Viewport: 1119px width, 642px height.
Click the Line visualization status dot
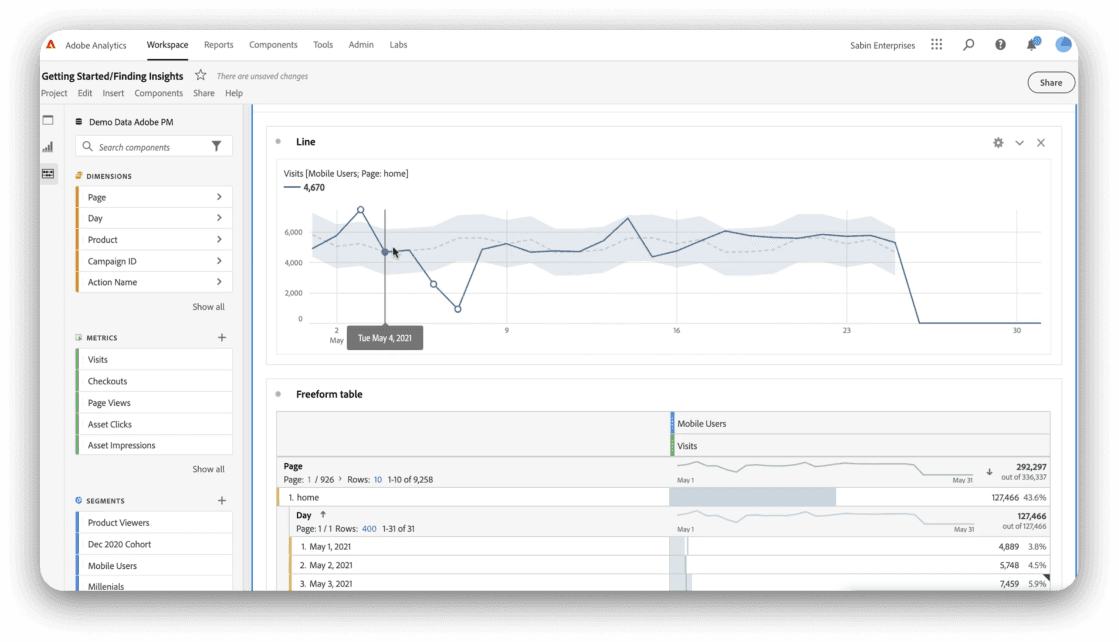pos(278,141)
